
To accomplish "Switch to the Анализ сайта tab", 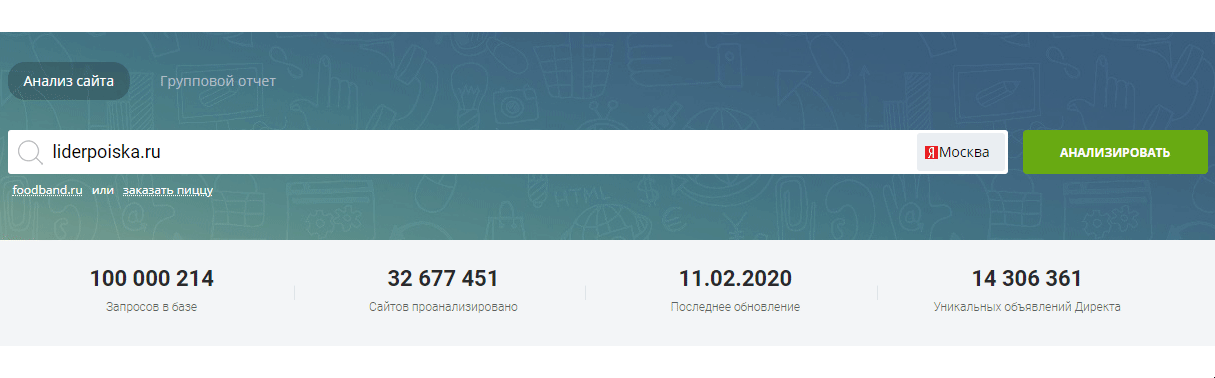I will point(69,81).
